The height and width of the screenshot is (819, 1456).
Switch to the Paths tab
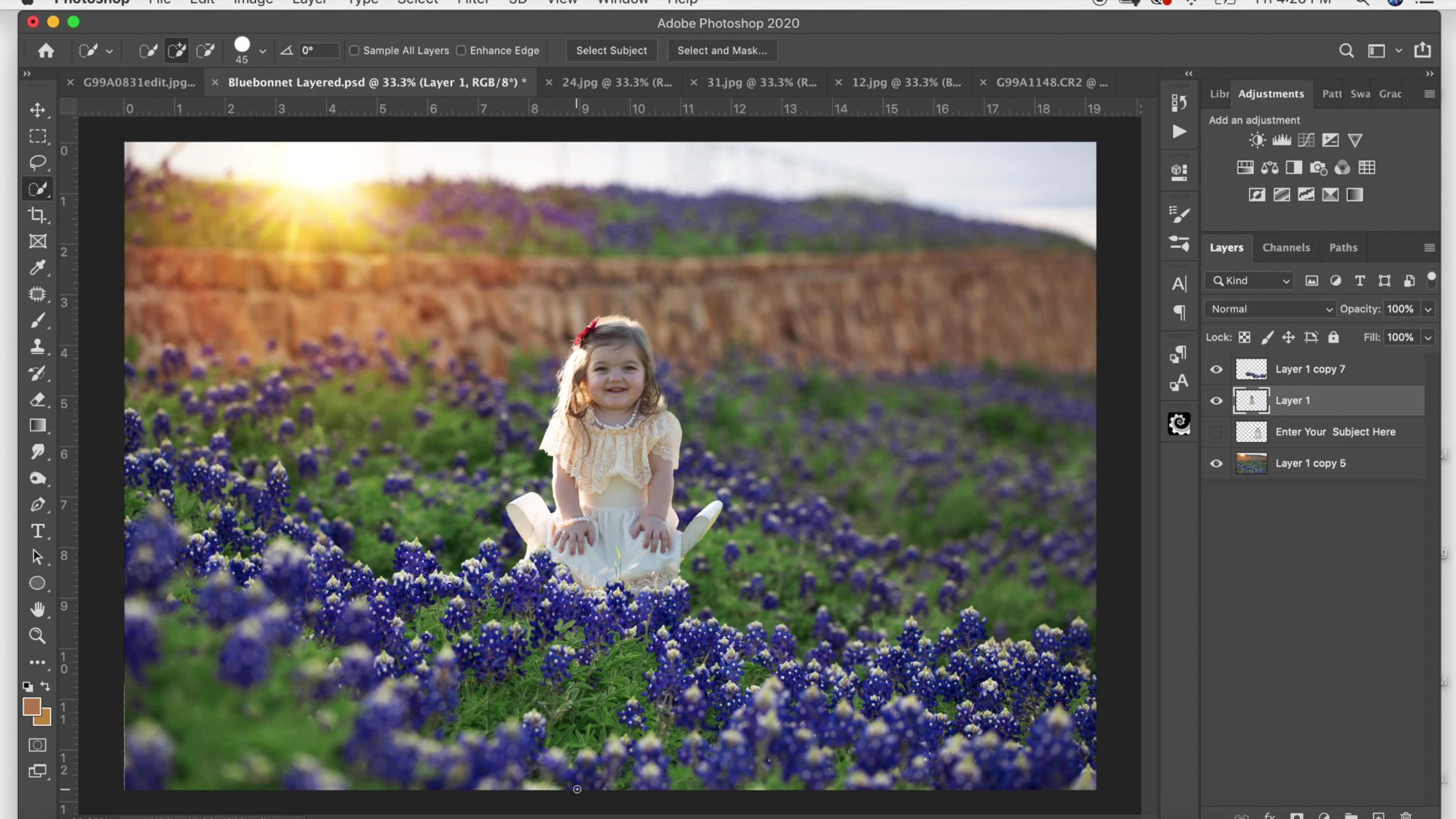[x=1343, y=248]
